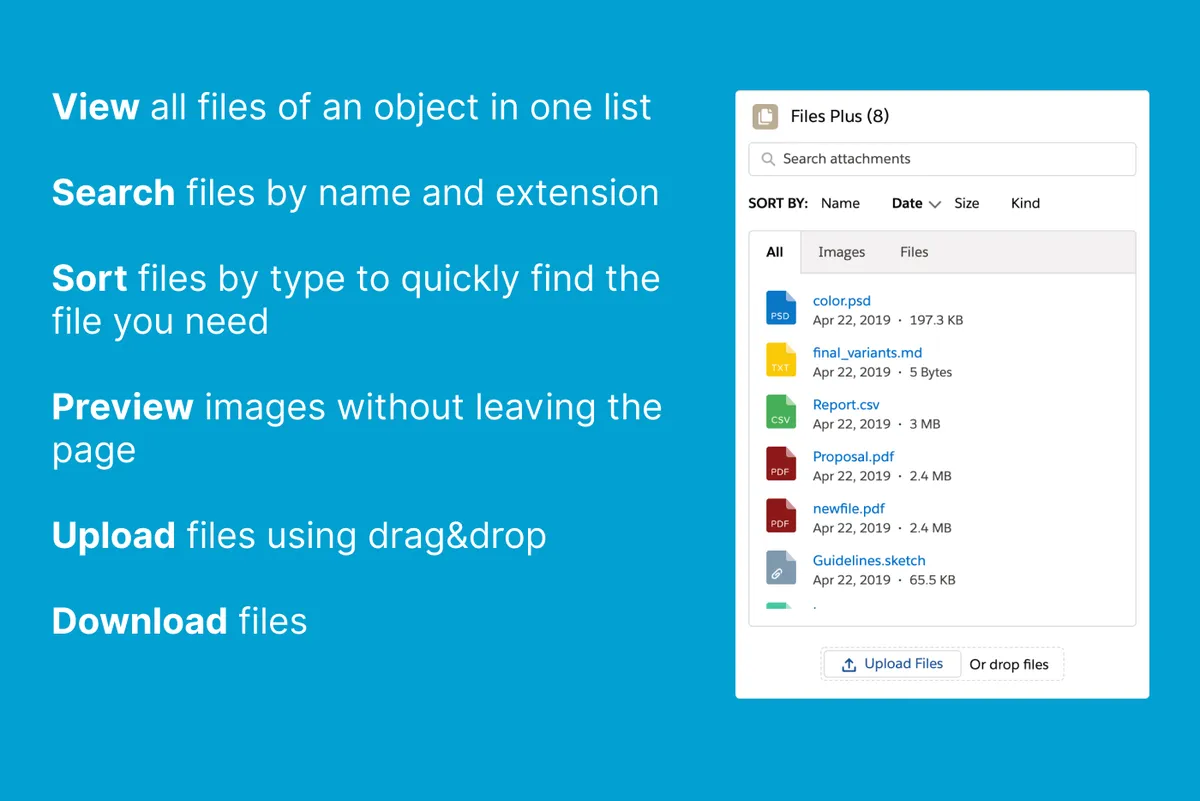Click the upload arrow icon
The image size is (1200, 801).
(848, 664)
